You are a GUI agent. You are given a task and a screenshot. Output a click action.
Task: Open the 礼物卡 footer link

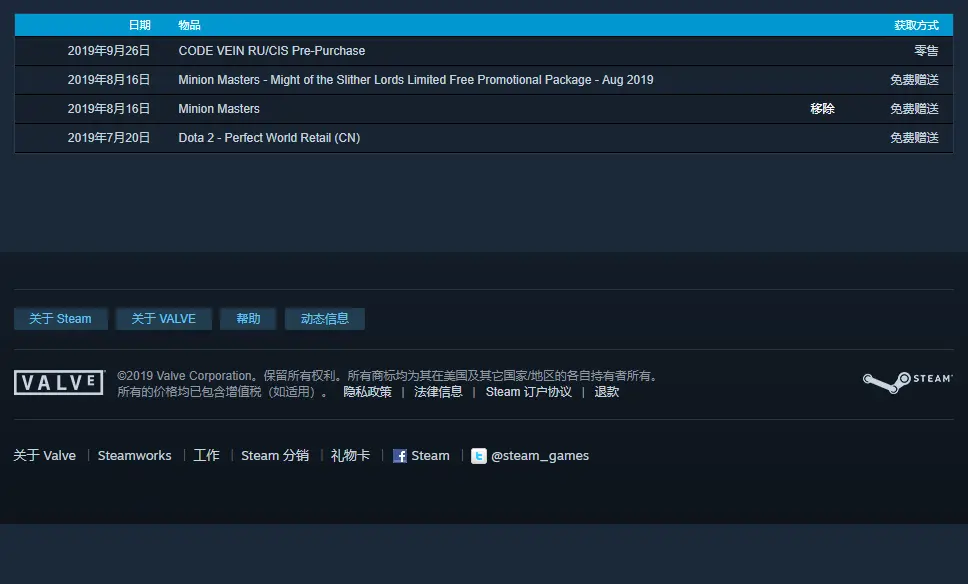[x=350, y=456]
